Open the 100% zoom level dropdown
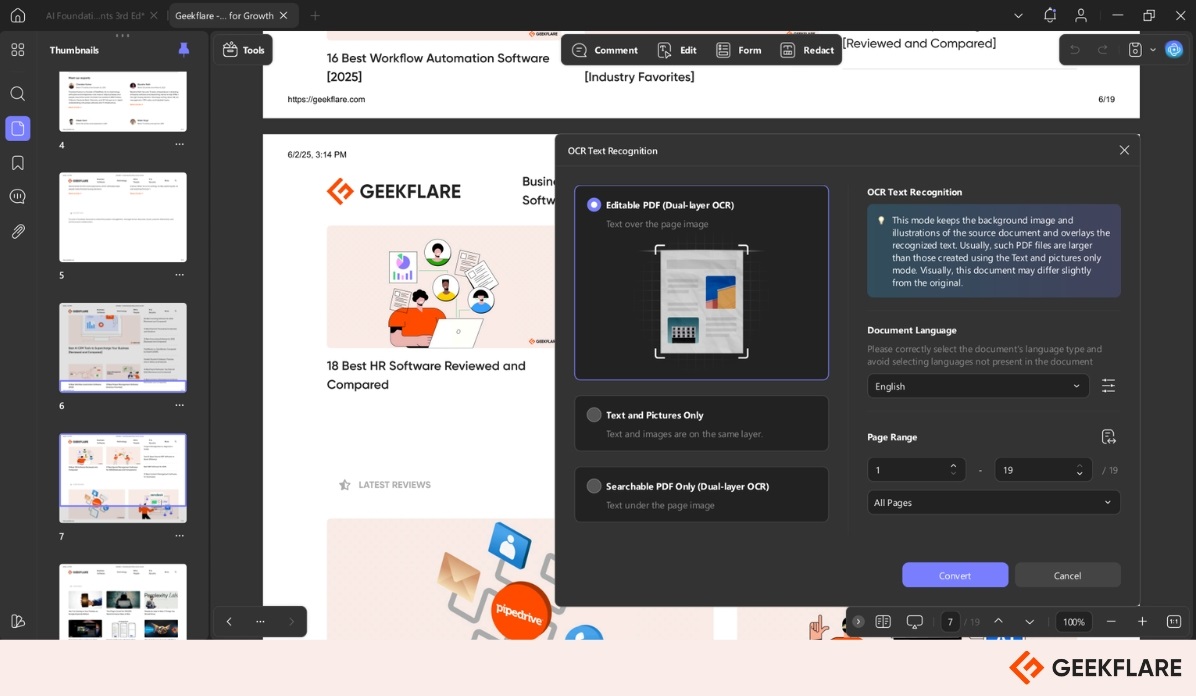Image resolution: width=1196 pixels, height=696 pixels. (x=1074, y=621)
